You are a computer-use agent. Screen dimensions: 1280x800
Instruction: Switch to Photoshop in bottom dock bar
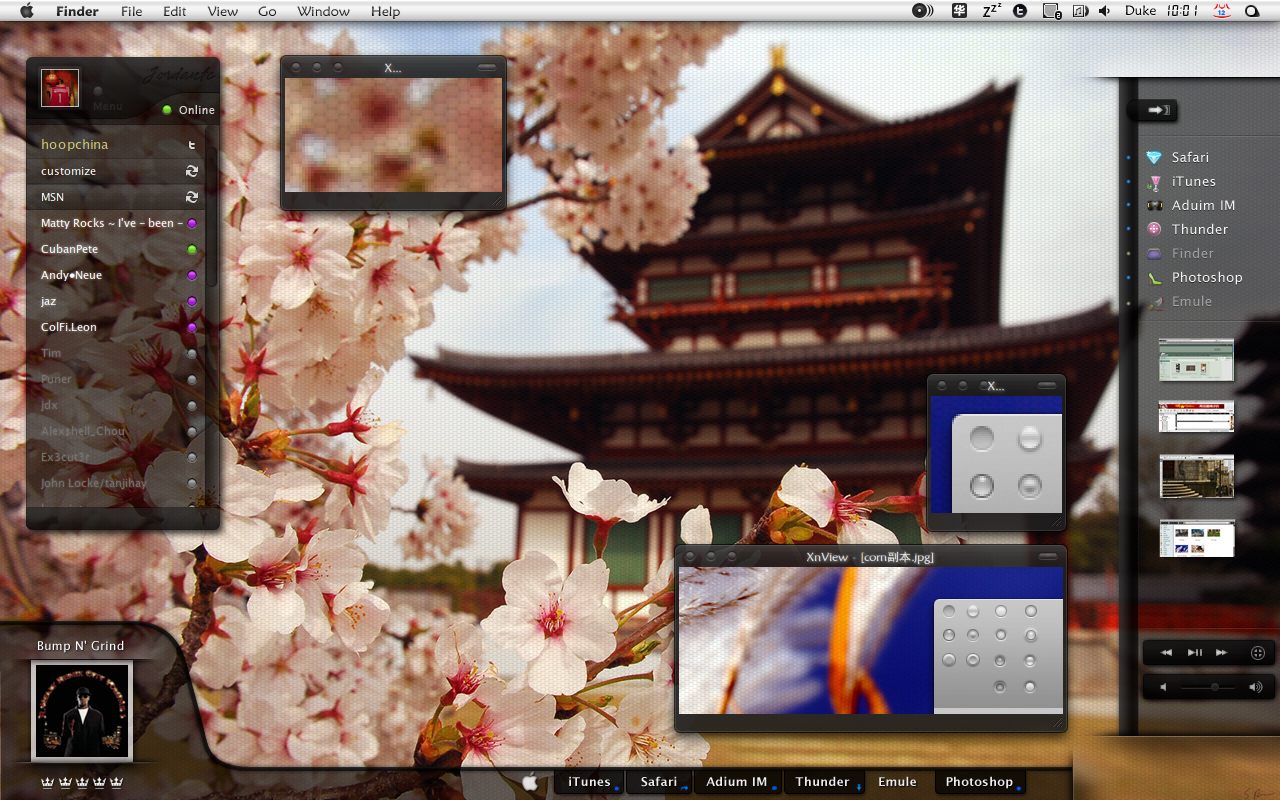click(980, 782)
